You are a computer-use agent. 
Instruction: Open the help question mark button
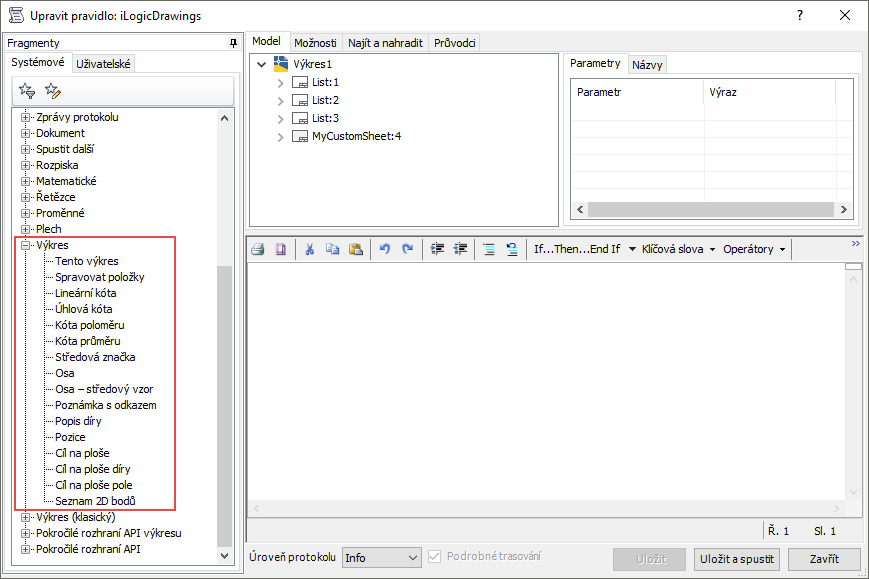[800, 16]
